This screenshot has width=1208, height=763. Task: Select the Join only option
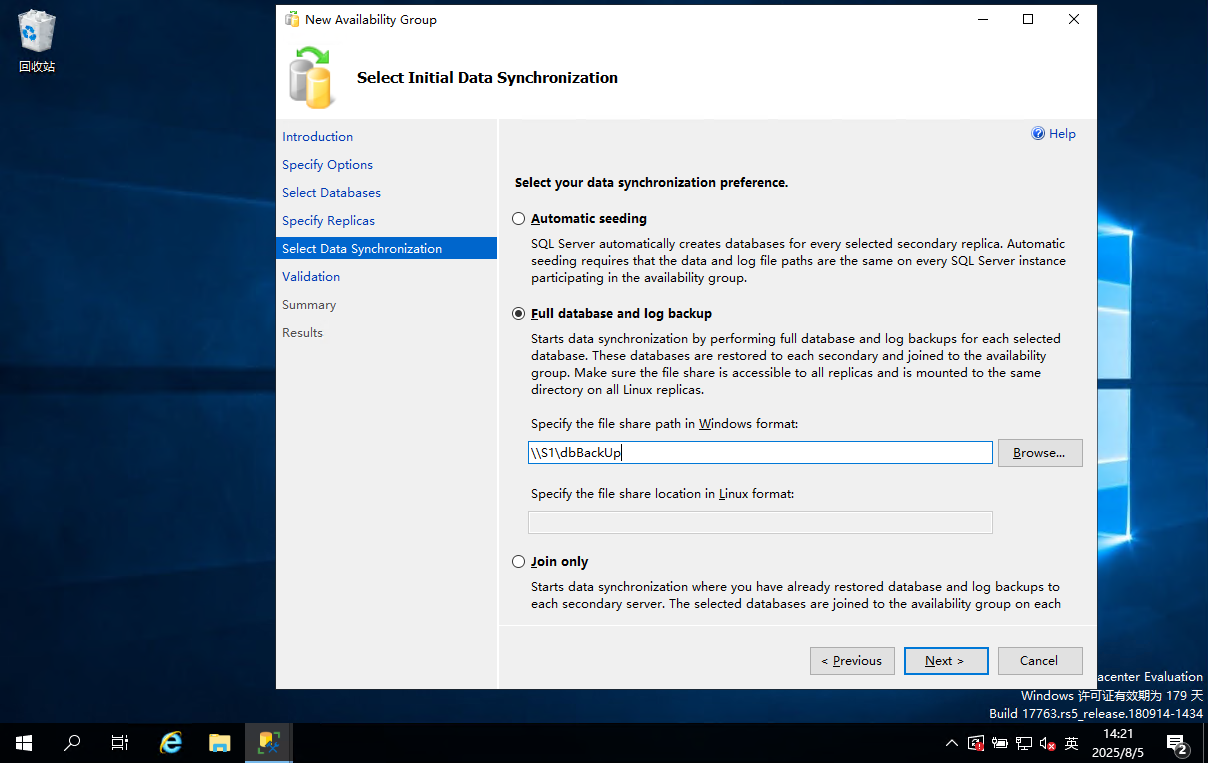[518, 561]
